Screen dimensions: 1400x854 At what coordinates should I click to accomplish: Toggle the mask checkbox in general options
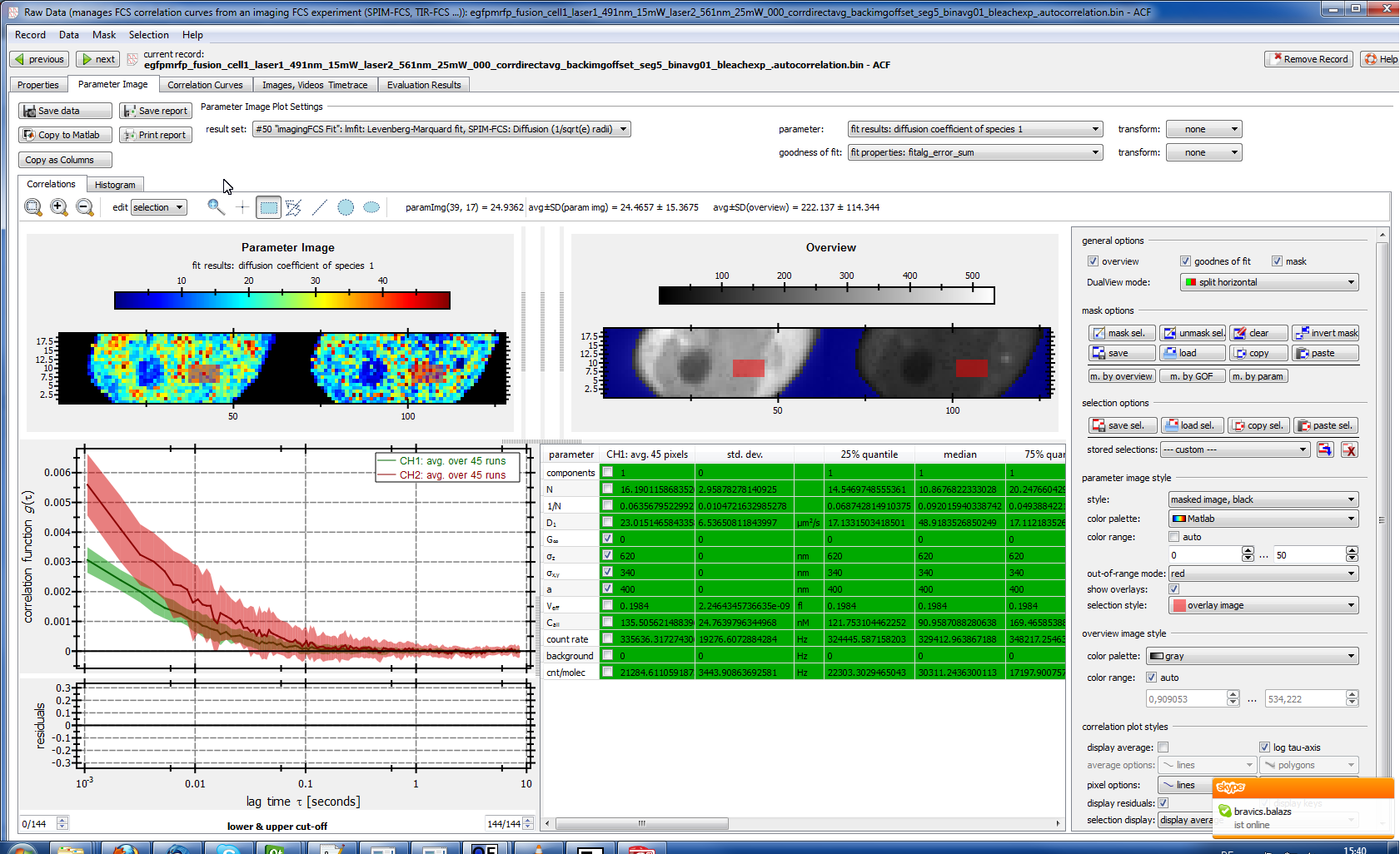[x=1277, y=261]
